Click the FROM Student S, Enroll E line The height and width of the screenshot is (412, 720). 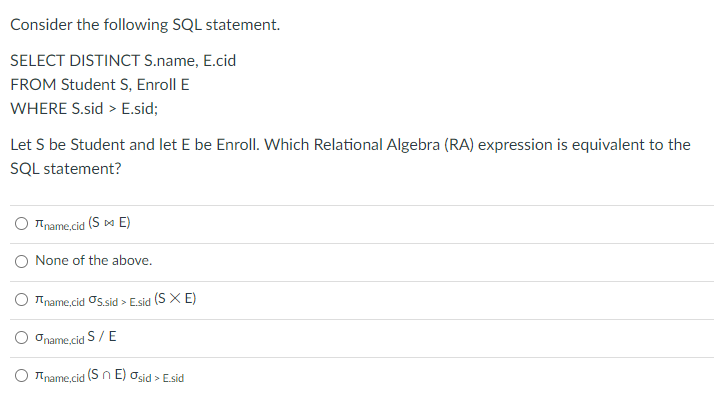[100, 85]
